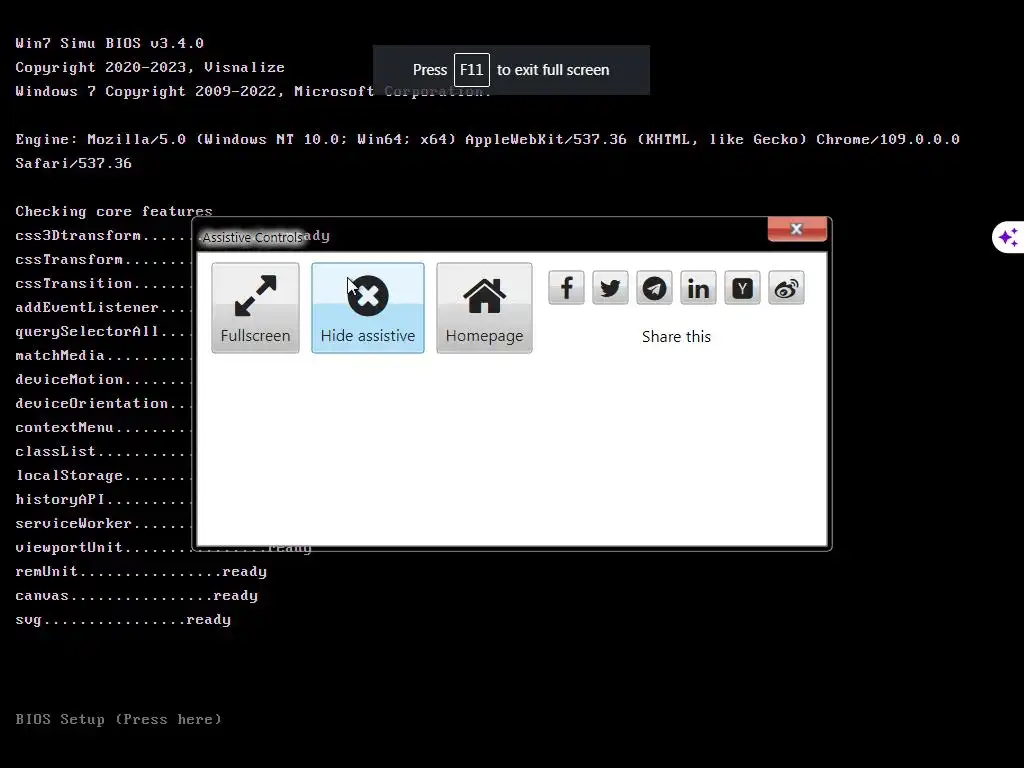The height and width of the screenshot is (768, 1024).
Task: Click the "Win7 Simu BIOS v3.4.0" line
Action: (110, 43)
